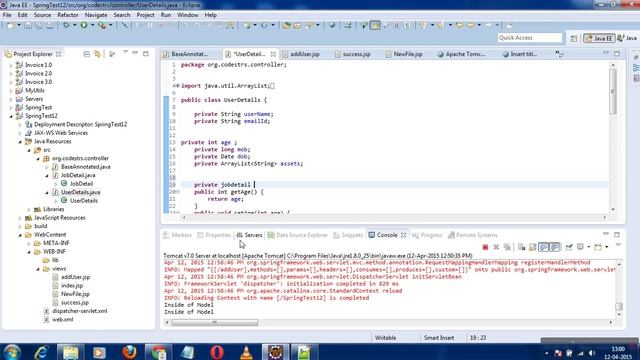640x360 pixels.
Task: Click Pin Console icon
Action: (x=569, y=247)
